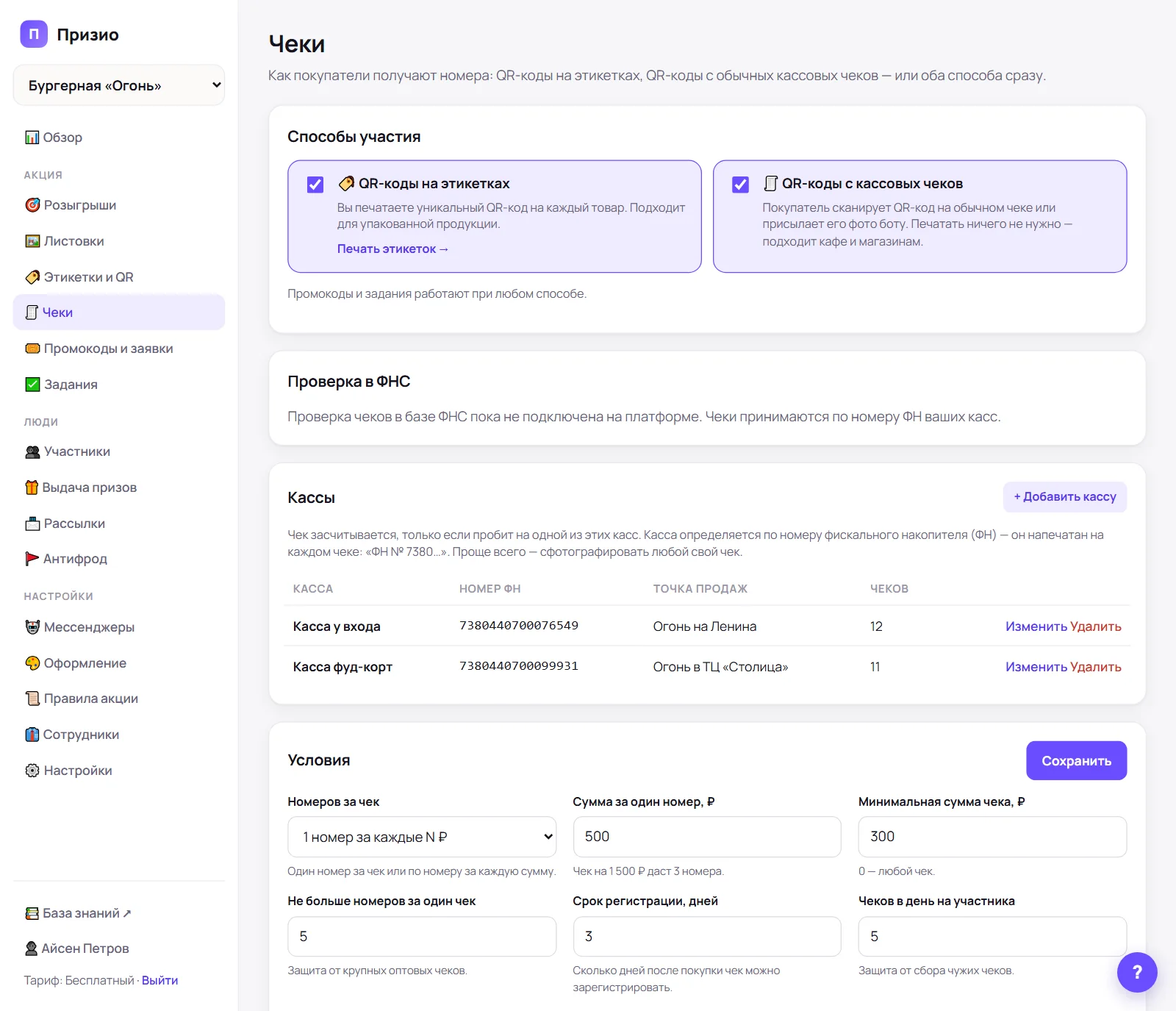Screen dimensions: 1176x1011
Task: Open Обзор via its chart icon
Action: pyautogui.click(x=32, y=137)
